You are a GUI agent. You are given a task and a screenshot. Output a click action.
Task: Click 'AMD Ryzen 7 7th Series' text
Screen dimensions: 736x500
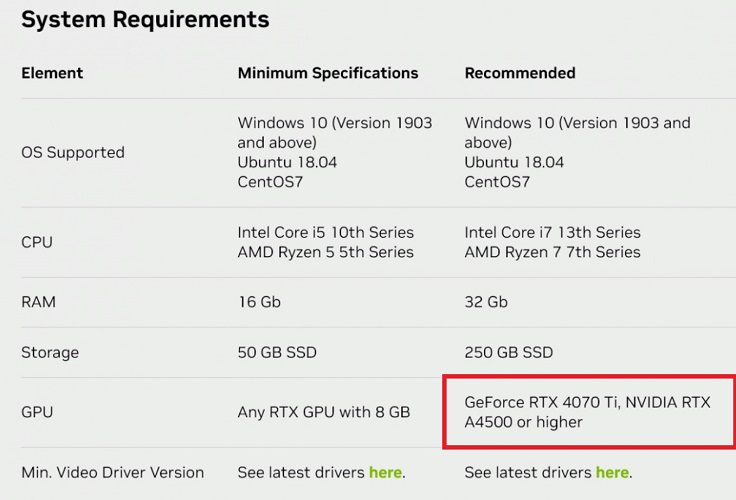pyautogui.click(x=552, y=252)
